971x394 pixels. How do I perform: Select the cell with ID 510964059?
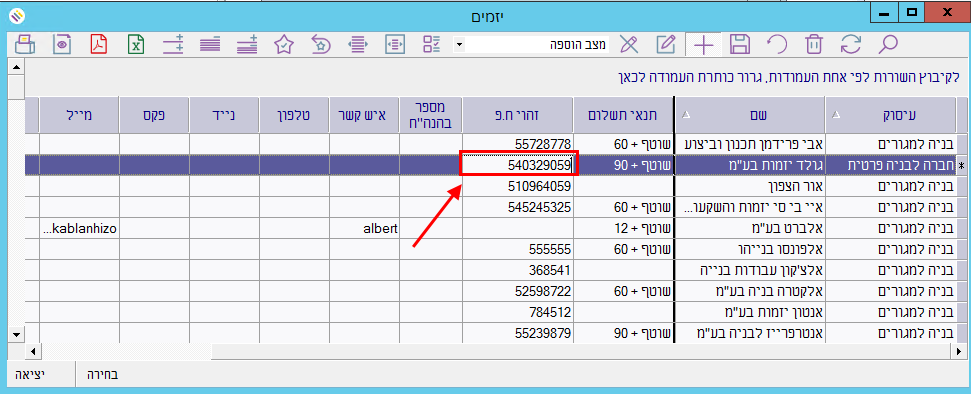pos(518,186)
